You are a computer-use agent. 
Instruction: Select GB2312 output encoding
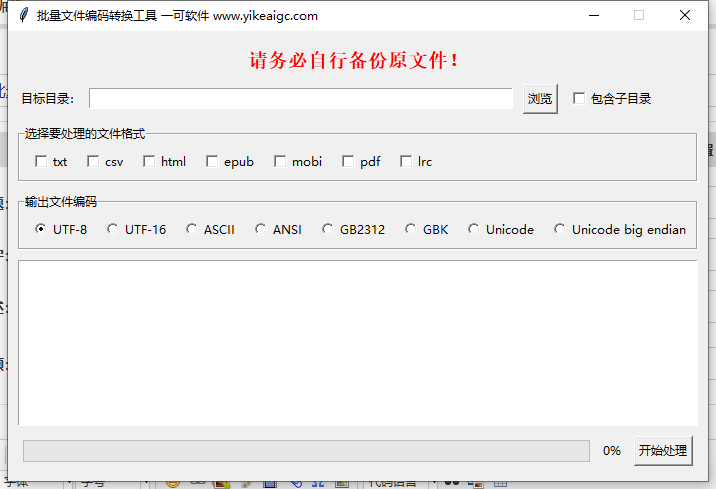[x=327, y=229]
